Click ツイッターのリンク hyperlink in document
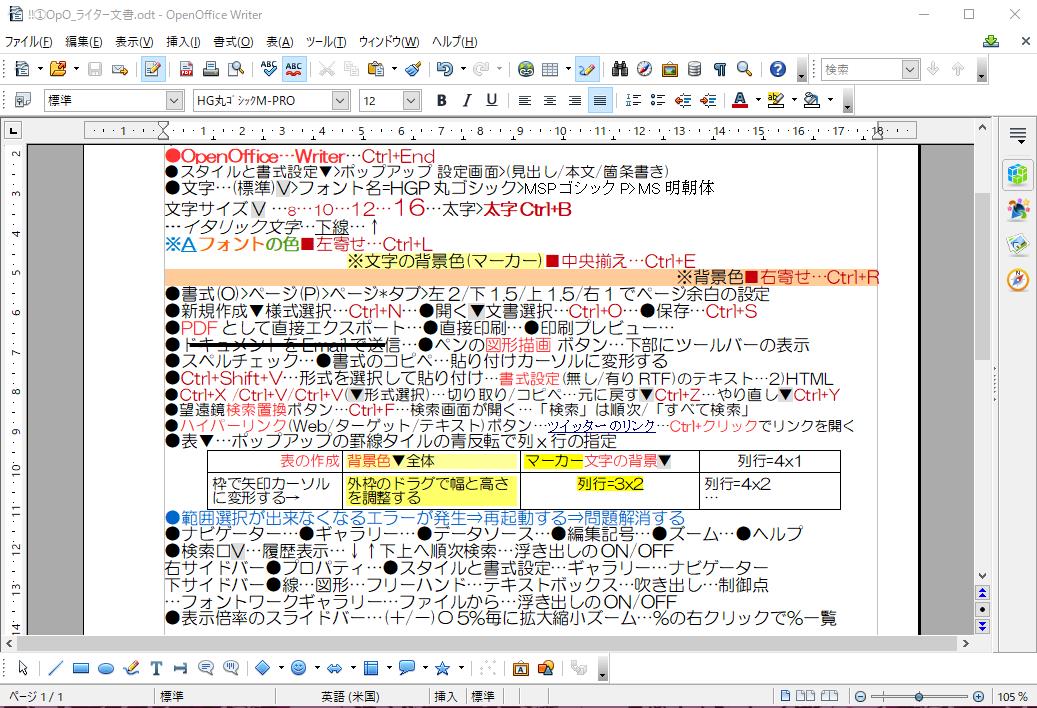The height and width of the screenshot is (708, 1037). click(x=601, y=426)
